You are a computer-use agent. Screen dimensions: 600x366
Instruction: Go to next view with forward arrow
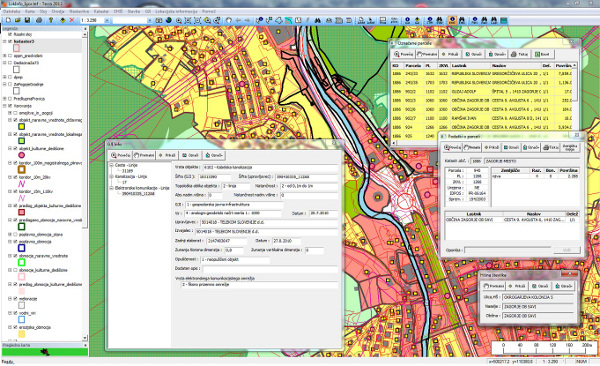(248, 20)
